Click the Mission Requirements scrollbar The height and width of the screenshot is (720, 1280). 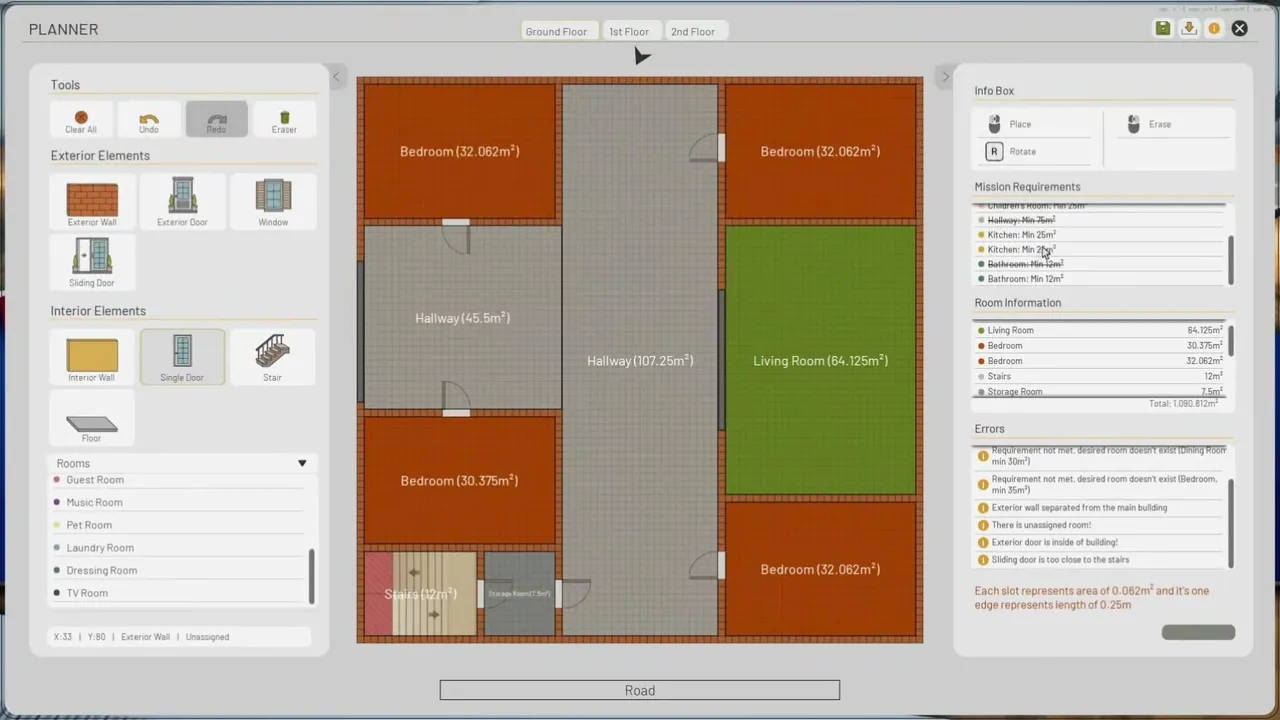coord(1230,260)
